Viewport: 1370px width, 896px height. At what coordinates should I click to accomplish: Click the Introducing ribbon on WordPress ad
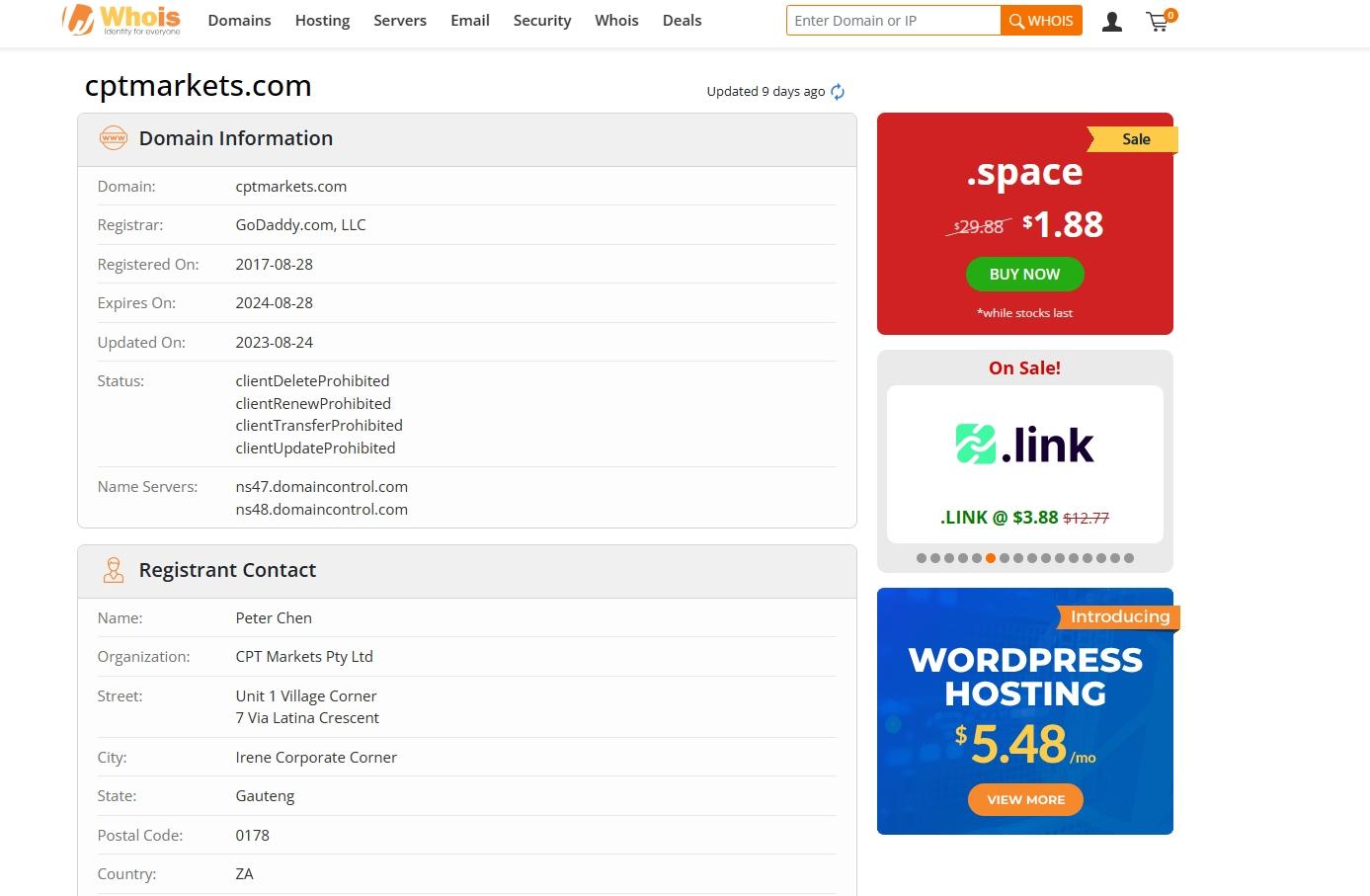pyautogui.click(x=1119, y=617)
